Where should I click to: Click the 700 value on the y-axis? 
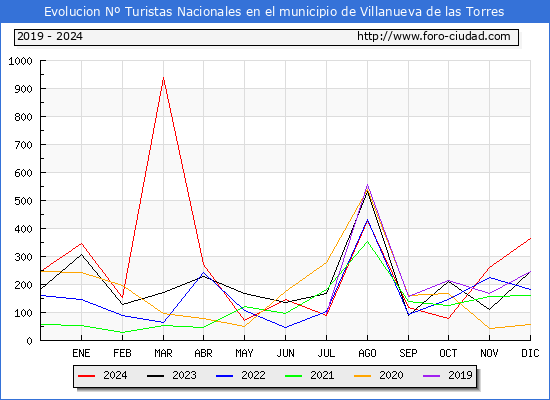pyautogui.click(x=24, y=145)
